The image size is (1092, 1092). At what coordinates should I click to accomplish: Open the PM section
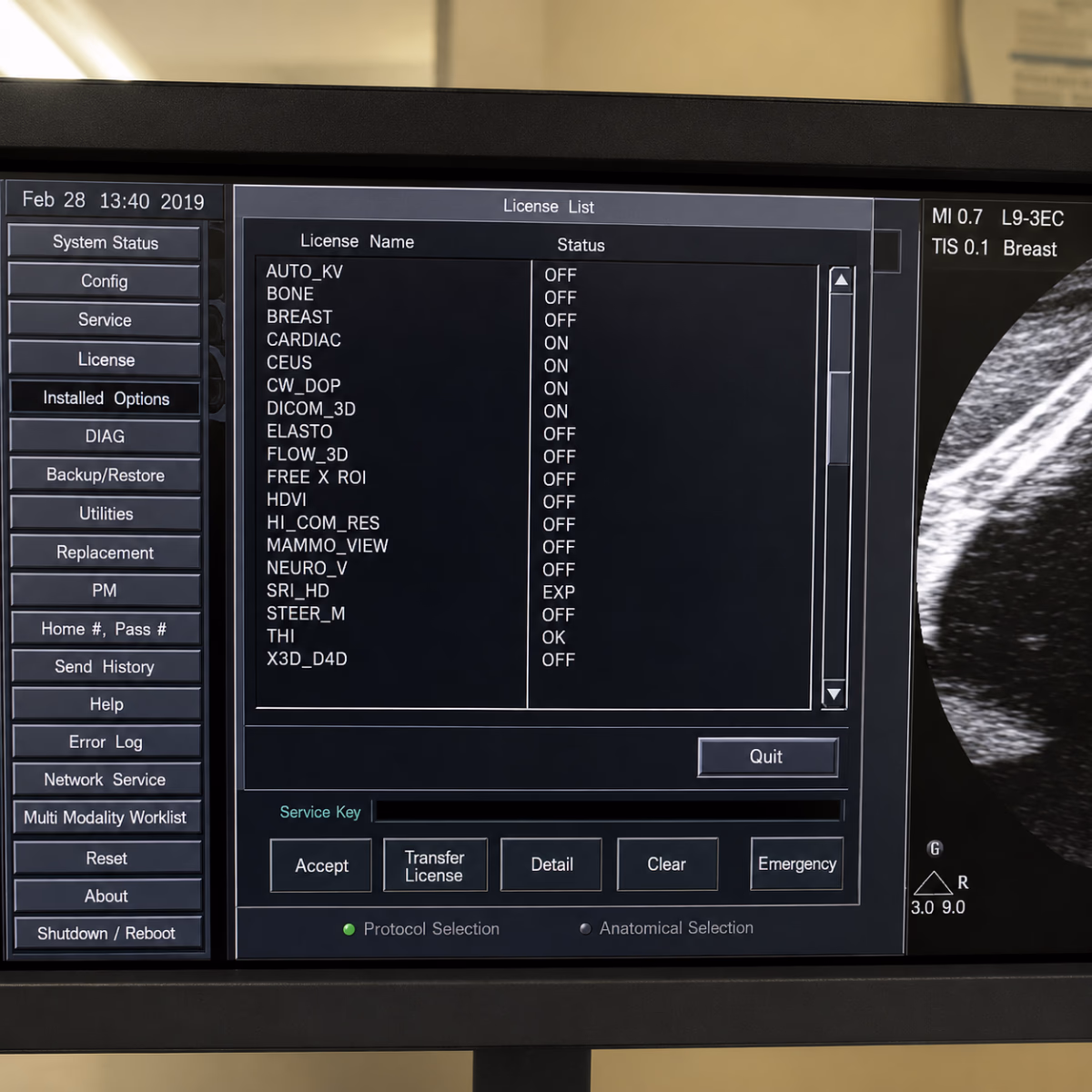106,591
